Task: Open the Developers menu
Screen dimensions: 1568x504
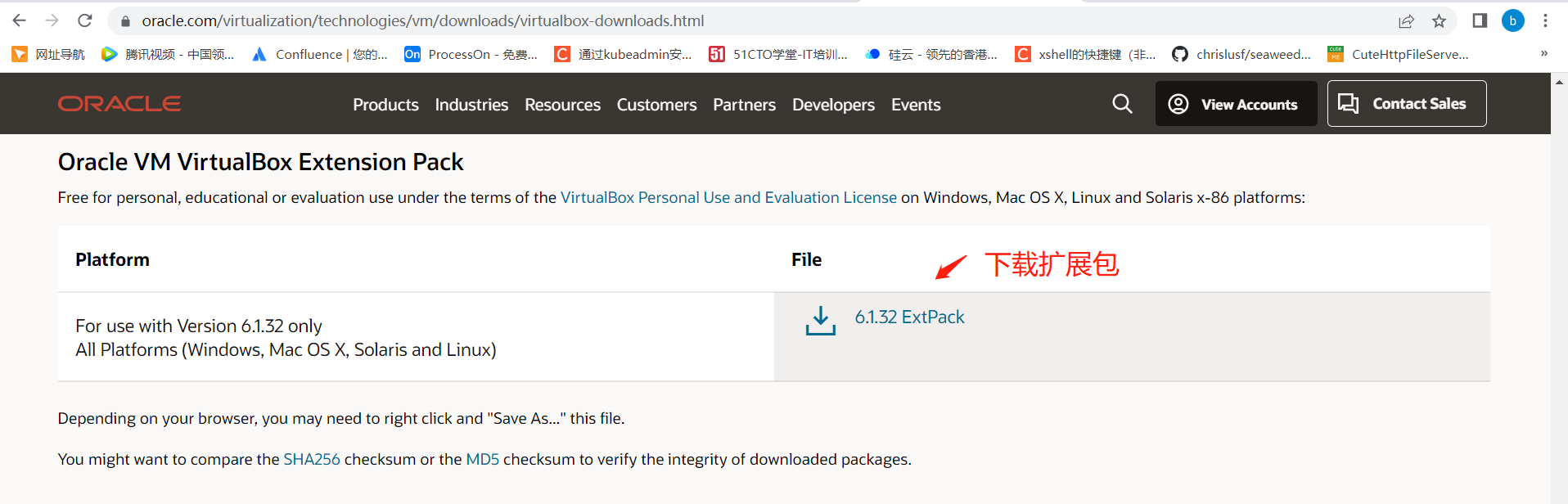Action: [833, 105]
